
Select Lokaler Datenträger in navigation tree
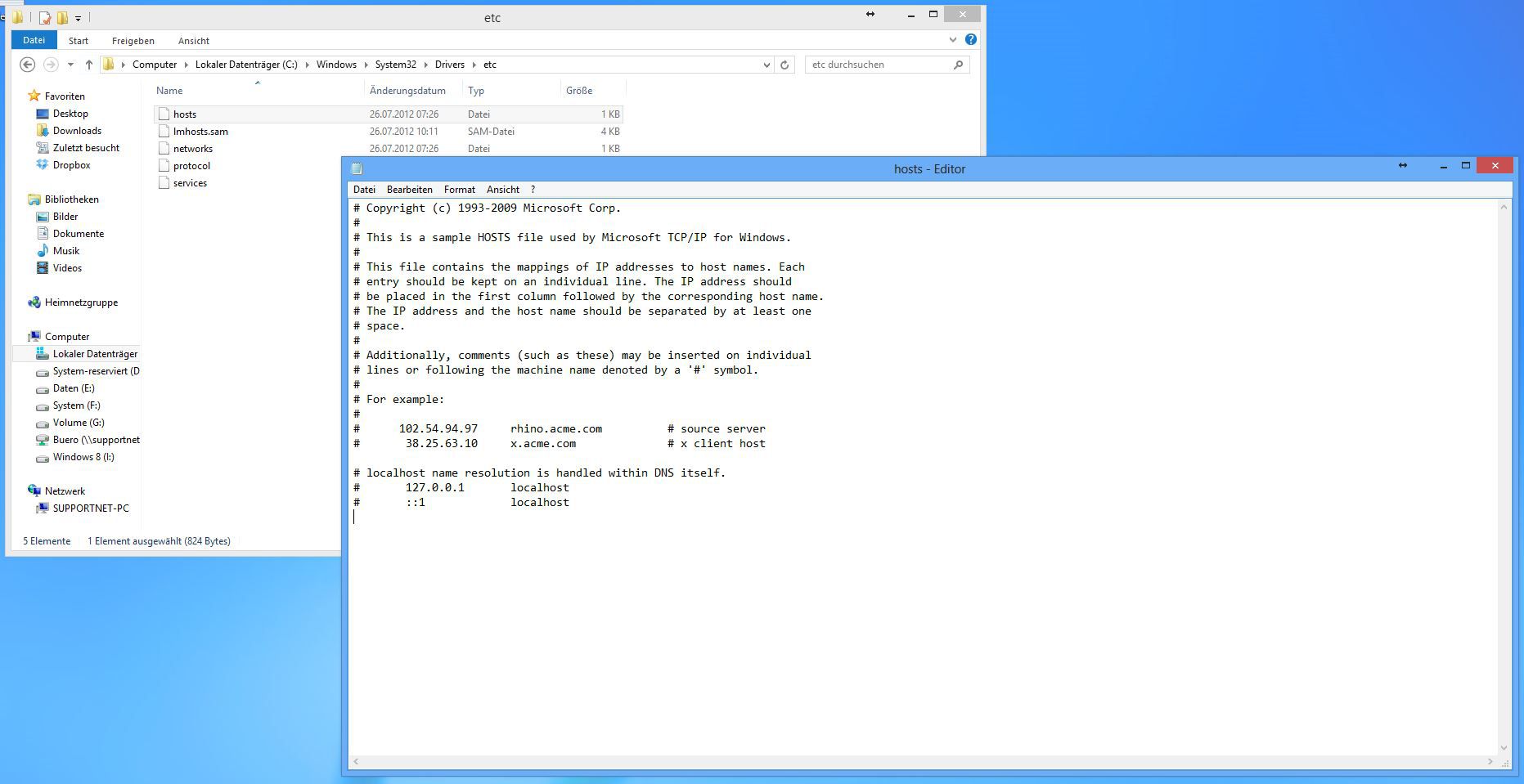pyautogui.click(x=95, y=354)
